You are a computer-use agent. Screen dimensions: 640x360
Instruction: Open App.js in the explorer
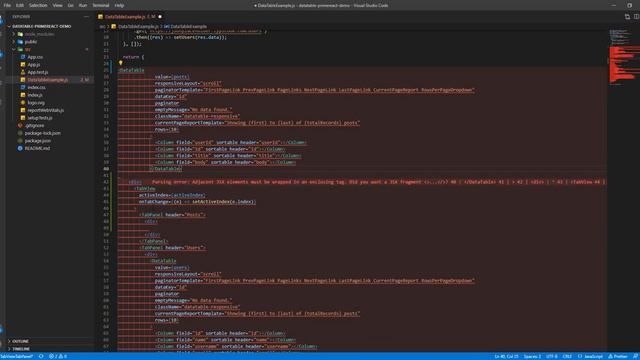(33, 64)
